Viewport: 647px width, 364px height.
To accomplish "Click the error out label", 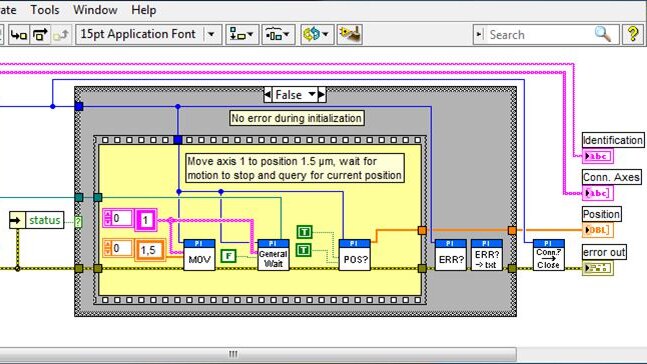I will coord(604,252).
